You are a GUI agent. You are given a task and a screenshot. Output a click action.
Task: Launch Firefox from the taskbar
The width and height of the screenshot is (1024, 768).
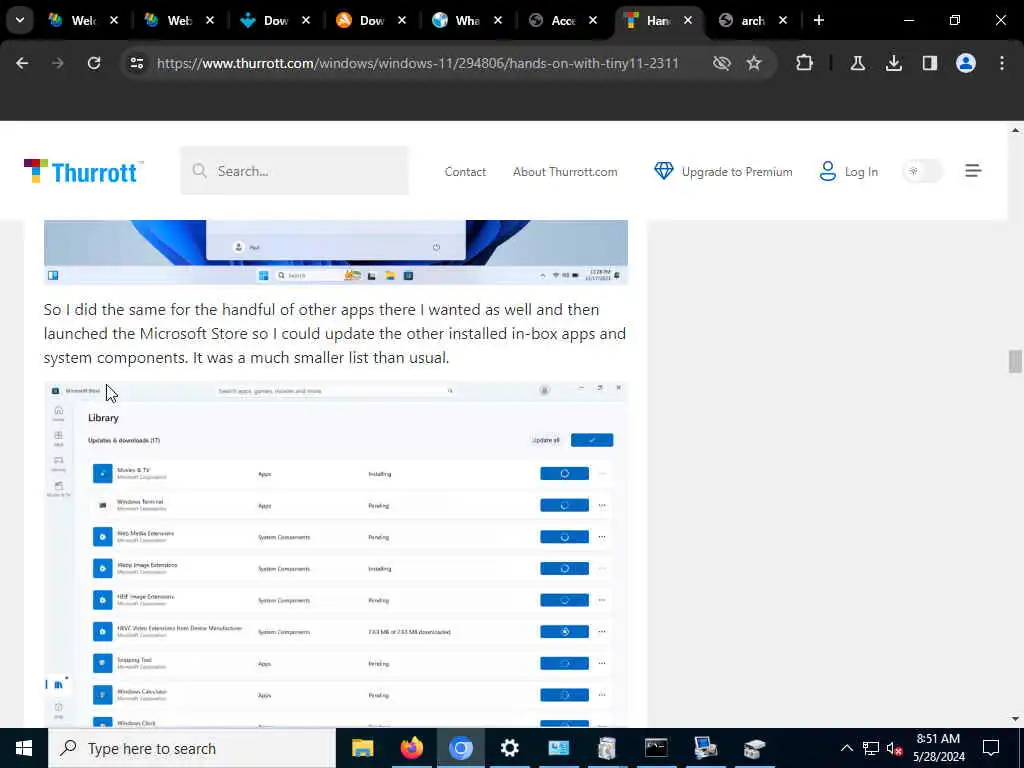(x=411, y=748)
